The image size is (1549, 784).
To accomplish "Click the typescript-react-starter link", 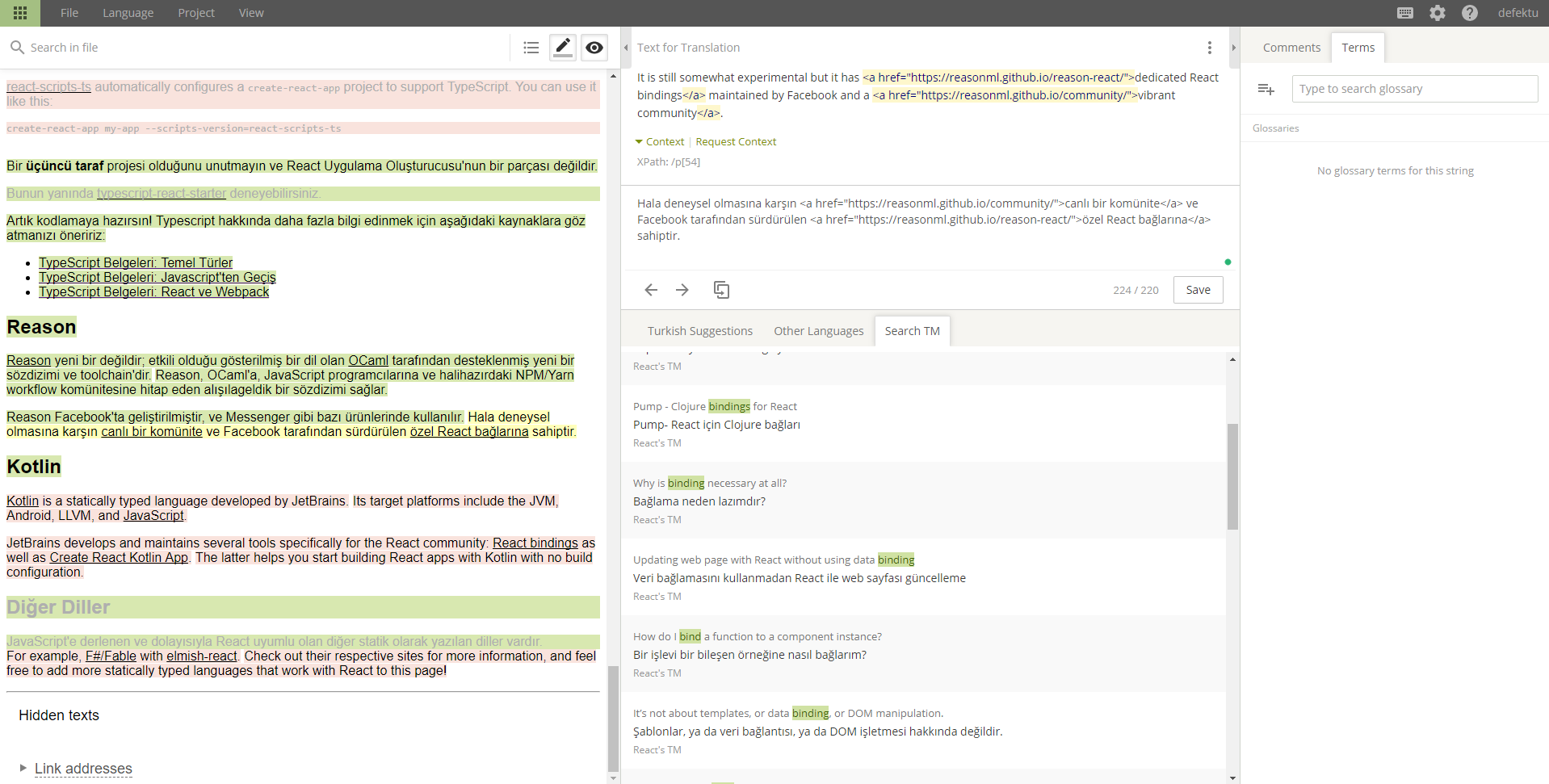I will (162, 194).
